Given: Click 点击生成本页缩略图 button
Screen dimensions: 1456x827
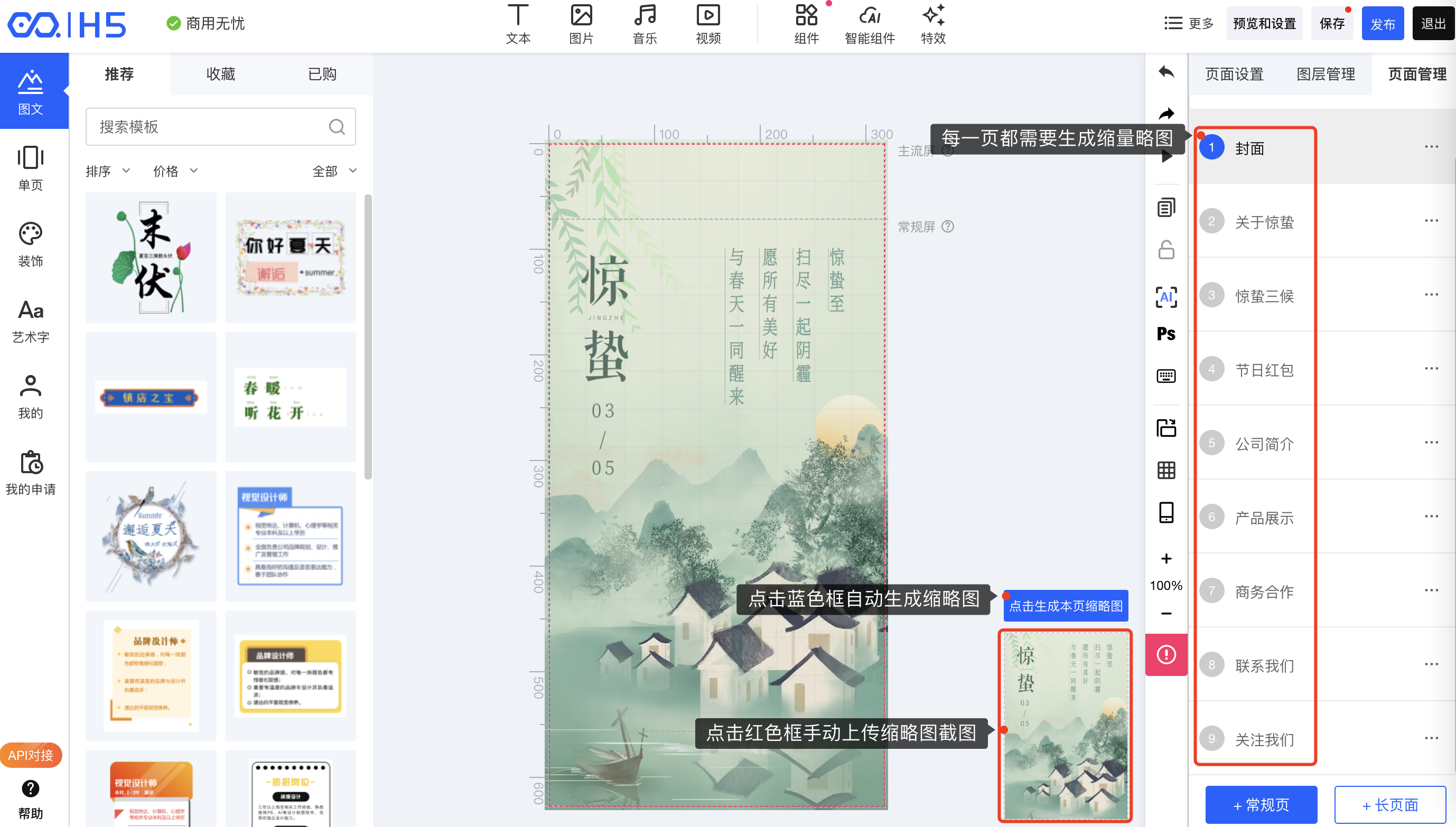Looking at the screenshot, I should coord(1066,606).
